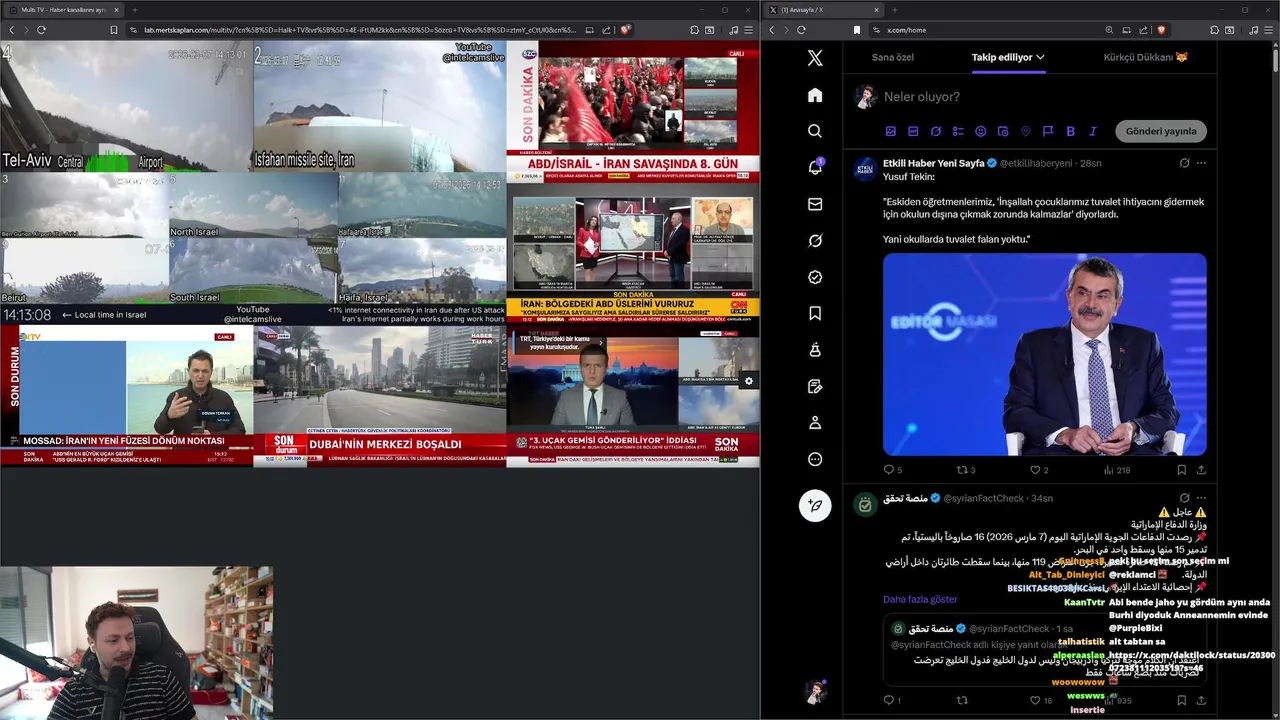Open hamburger menu in X browser window
1280x720 pixels.
coord(1268,30)
